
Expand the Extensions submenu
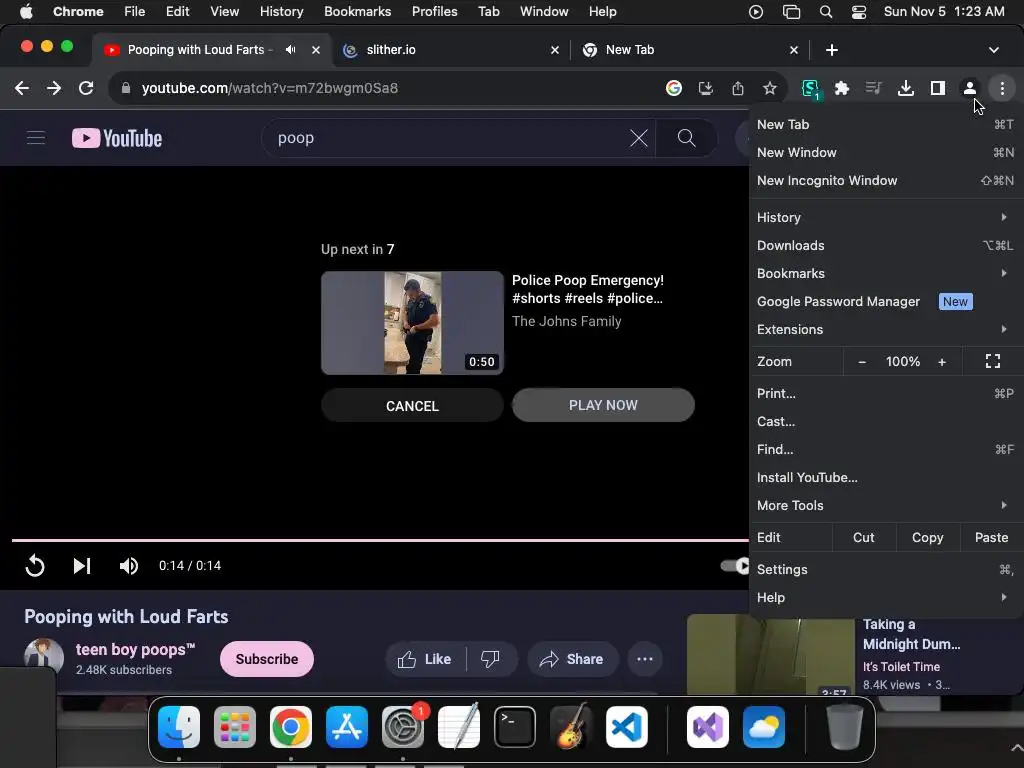pos(886,330)
